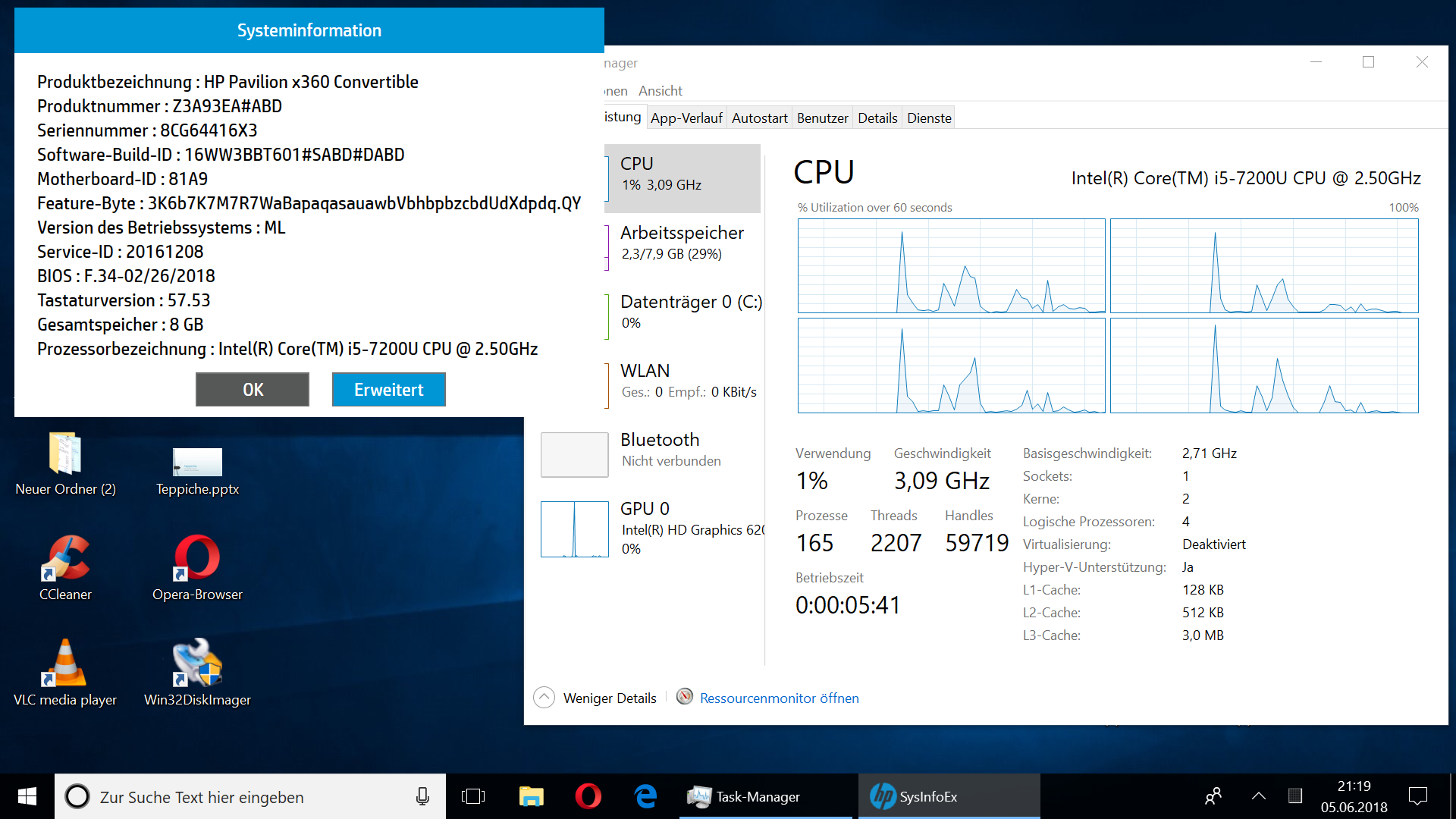Open the Teppiche.pptx file
The height and width of the screenshot is (819, 1456).
coord(197,463)
